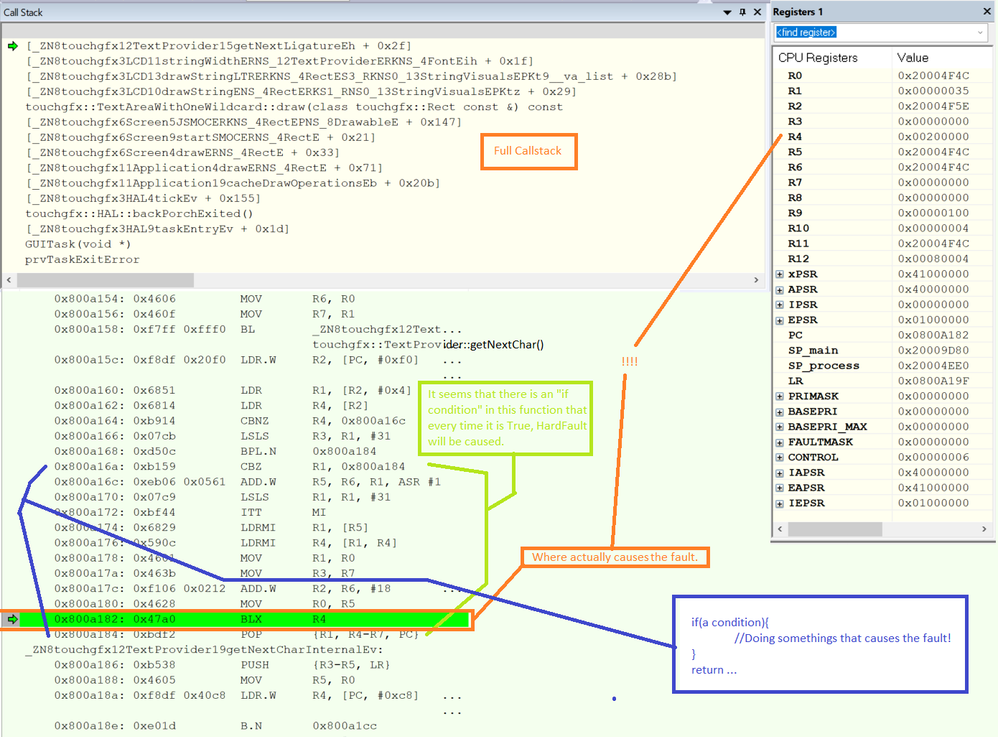Select R12 register value 0x00080004

[933, 259]
